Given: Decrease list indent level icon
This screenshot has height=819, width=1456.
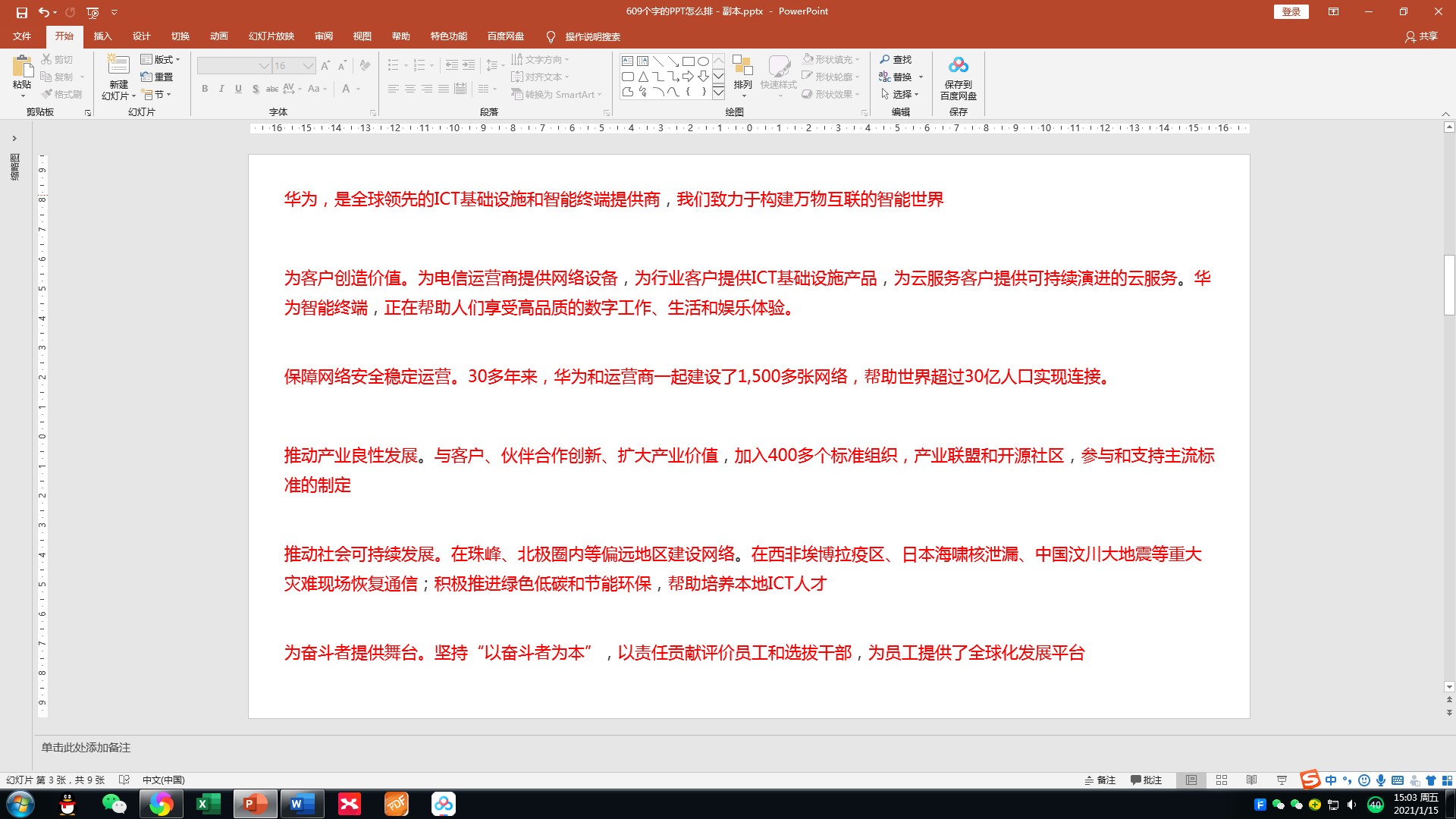Looking at the screenshot, I should pos(452,66).
